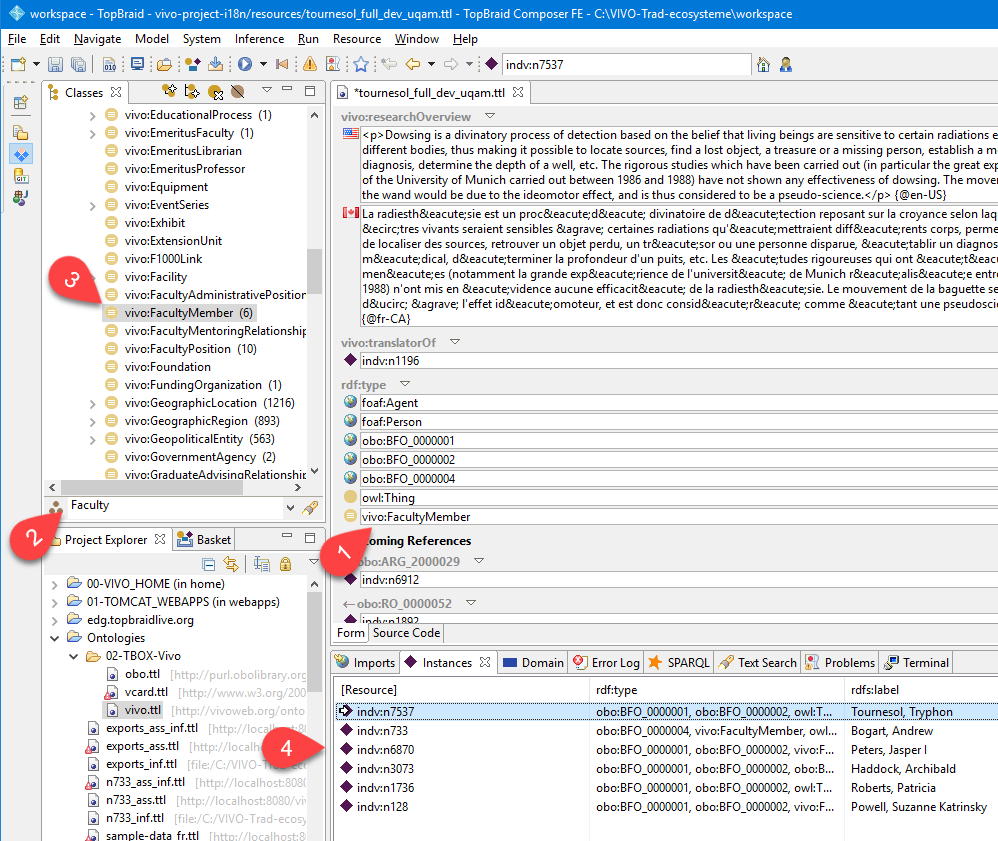This screenshot has width=998, height=841.
Task: Expand the vivo:GeographicLocation class node
Action: pyautogui.click(x=92, y=404)
